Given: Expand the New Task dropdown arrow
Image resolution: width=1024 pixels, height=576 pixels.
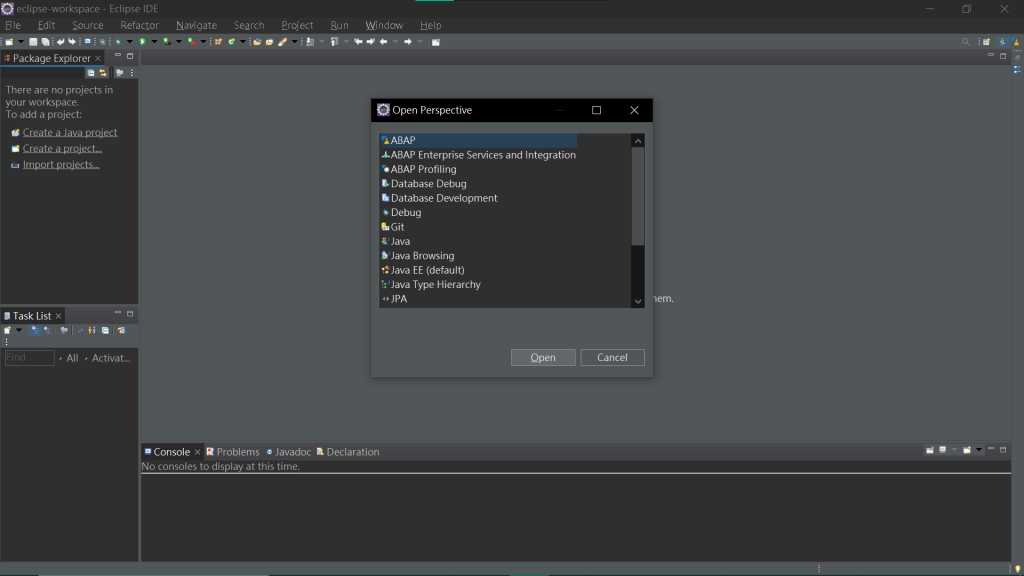Looking at the screenshot, I should [19, 330].
